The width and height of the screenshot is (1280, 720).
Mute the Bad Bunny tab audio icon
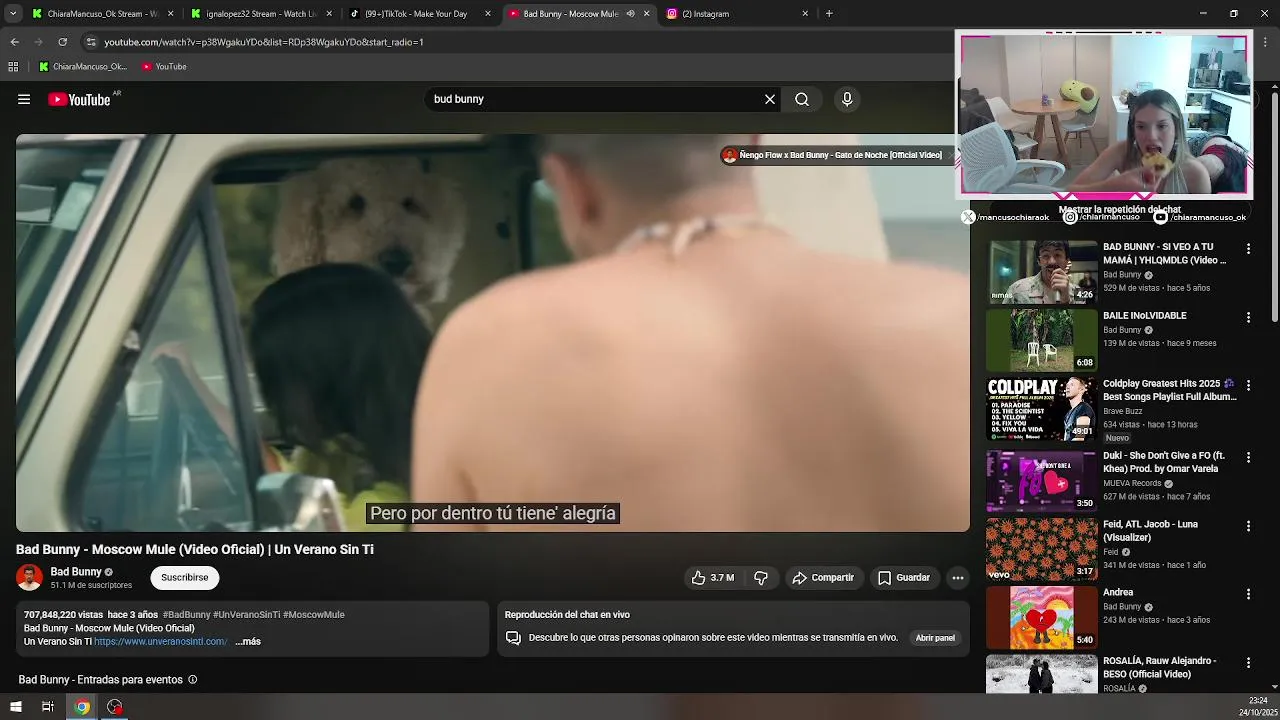coord(630,14)
